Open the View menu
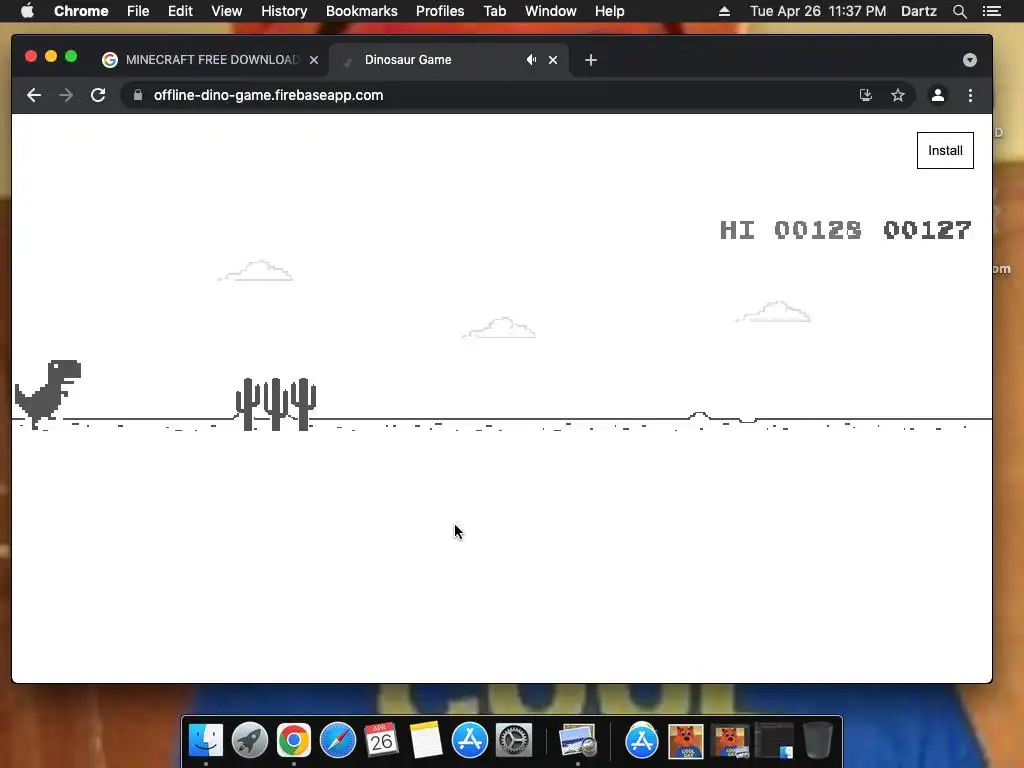 (227, 11)
